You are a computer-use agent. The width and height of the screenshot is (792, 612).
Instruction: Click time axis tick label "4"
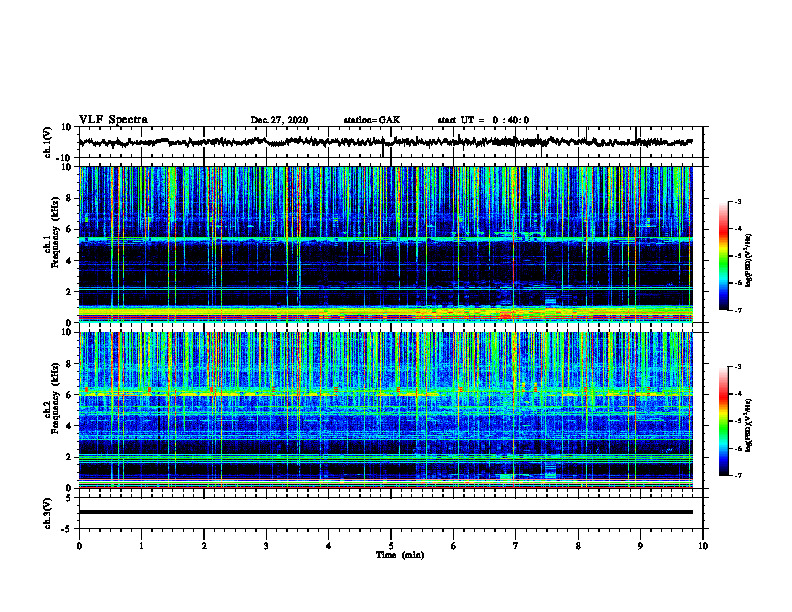tap(329, 546)
